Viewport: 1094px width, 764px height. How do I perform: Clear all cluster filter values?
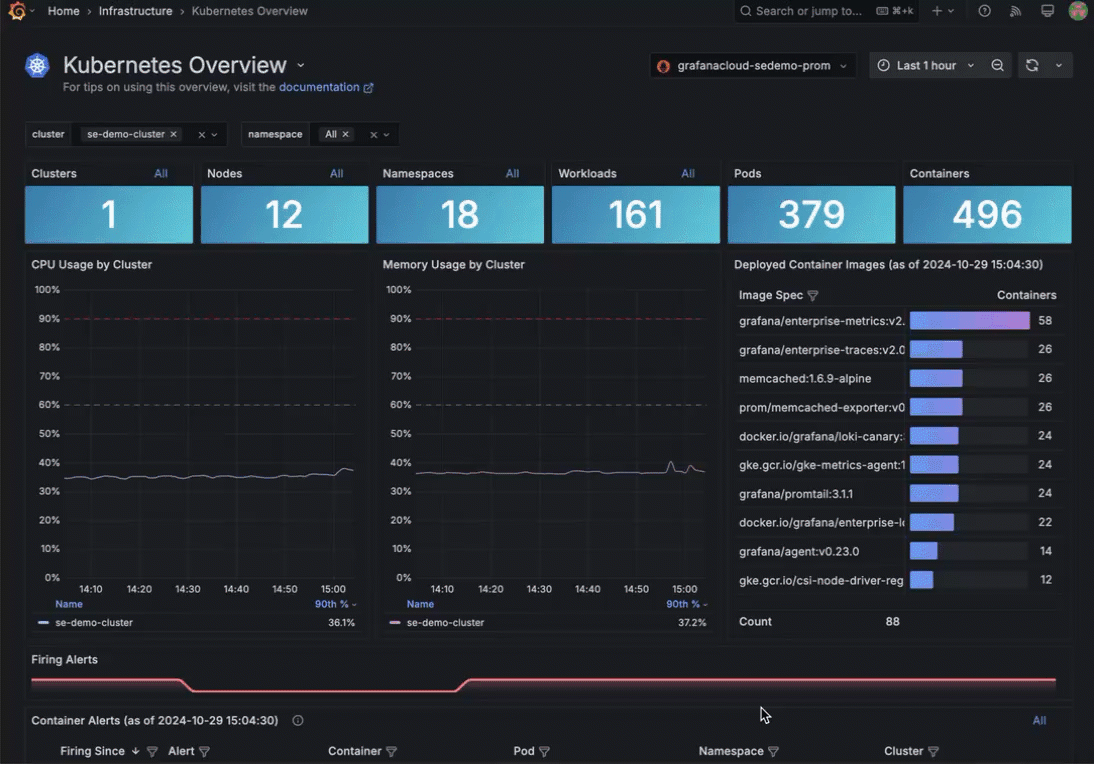(202, 135)
